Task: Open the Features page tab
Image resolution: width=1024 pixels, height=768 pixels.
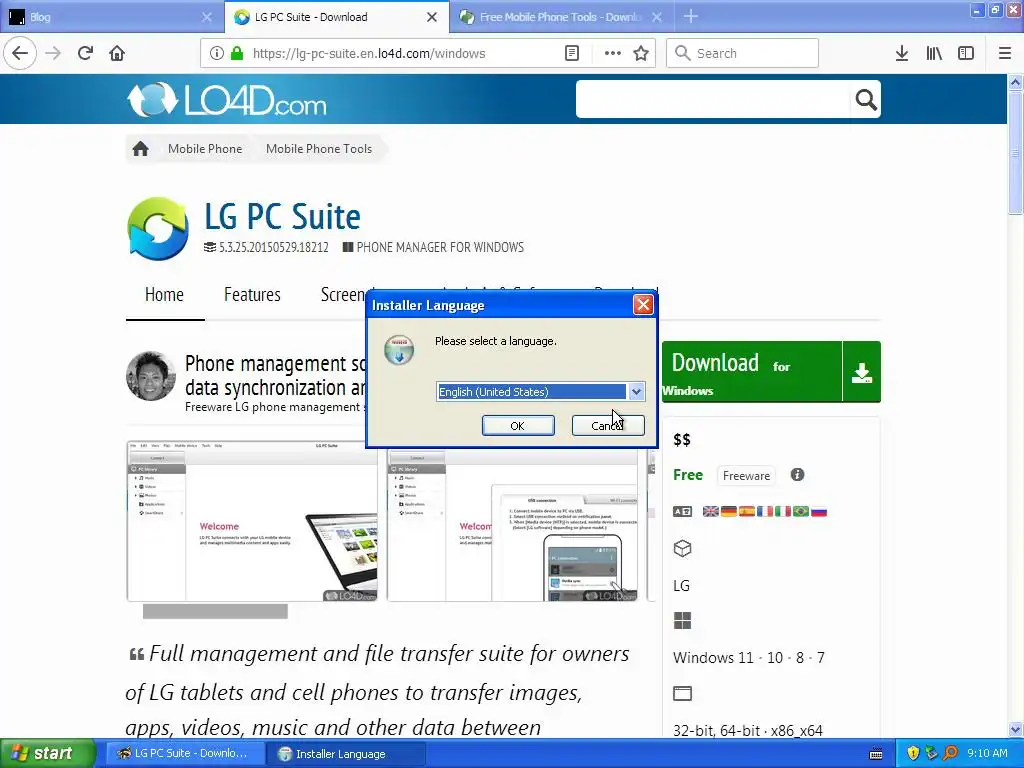Action: pyautogui.click(x=252, y=295)
